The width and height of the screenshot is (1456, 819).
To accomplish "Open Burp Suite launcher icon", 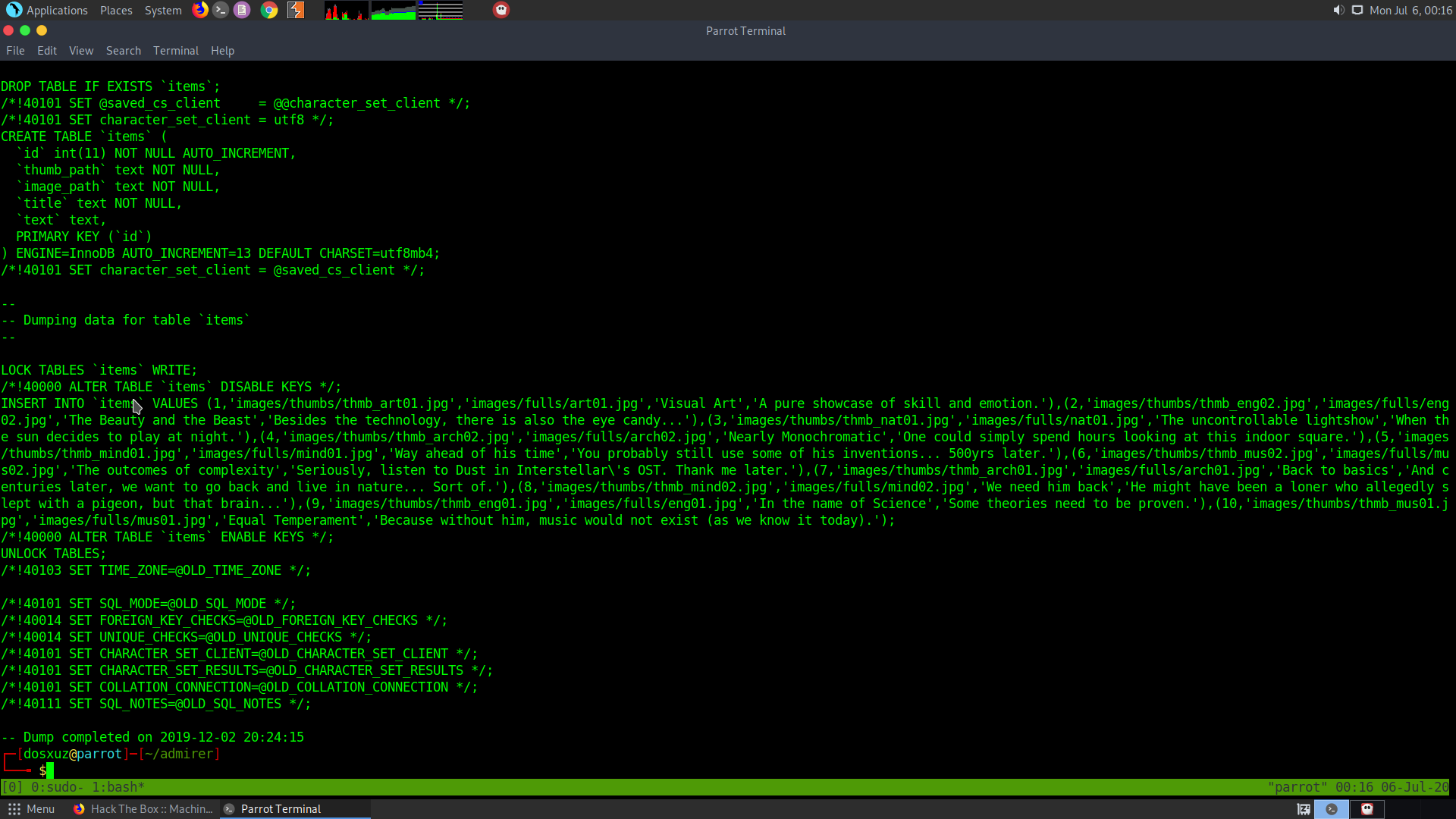I will point(296,10).
